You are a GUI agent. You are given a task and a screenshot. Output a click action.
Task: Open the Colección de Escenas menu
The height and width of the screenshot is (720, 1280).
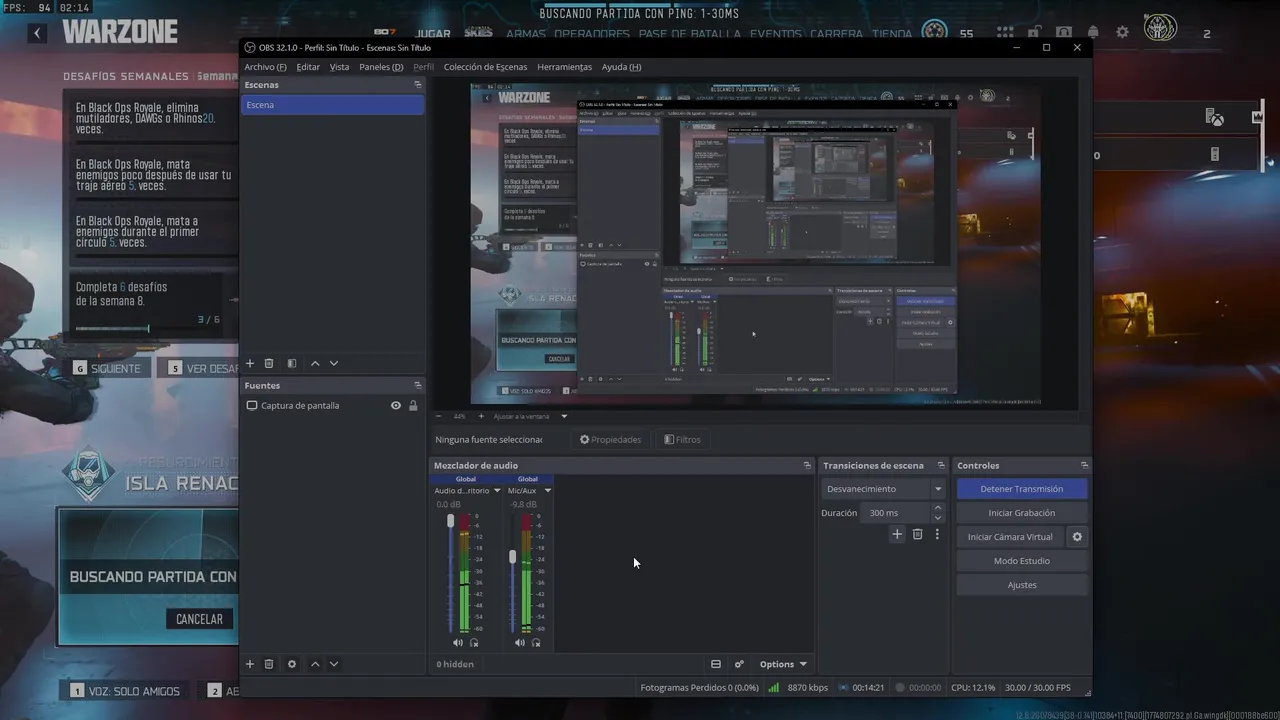tap(485, 67)
